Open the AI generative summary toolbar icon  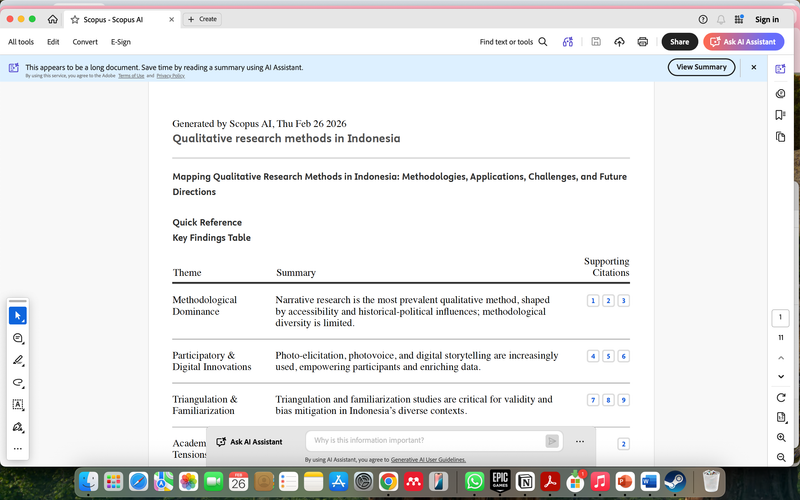coord(568,42)
